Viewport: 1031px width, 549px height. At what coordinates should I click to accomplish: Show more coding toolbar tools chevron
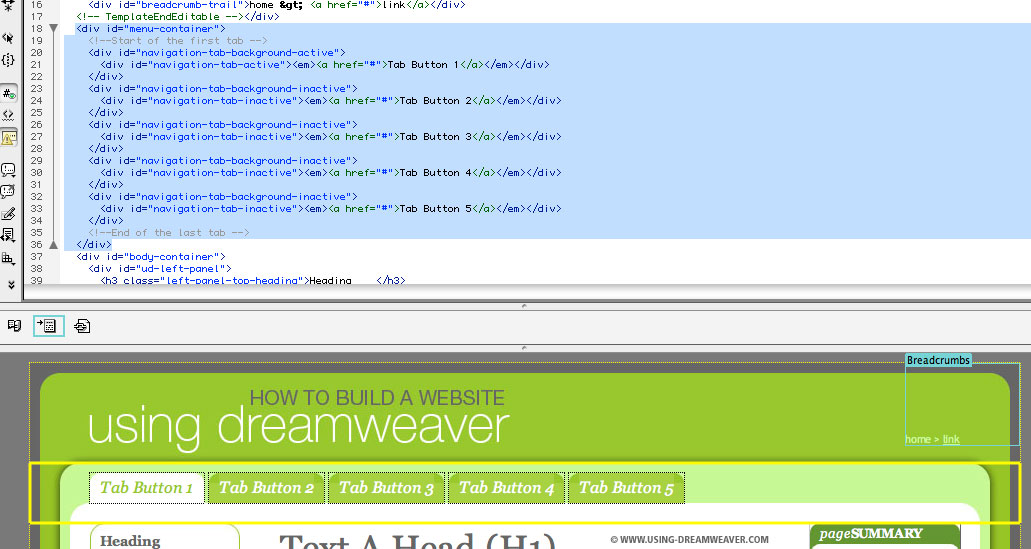[11, 285]
